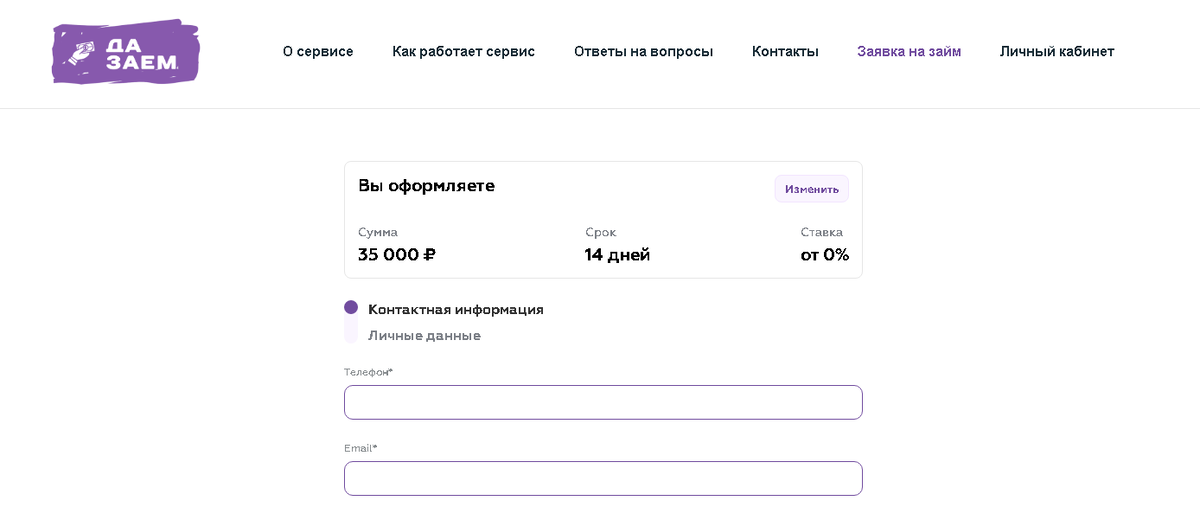The width and height of the screenshot is (1200, 520).
Task: Click the Телефон field label
Action: 368,372
